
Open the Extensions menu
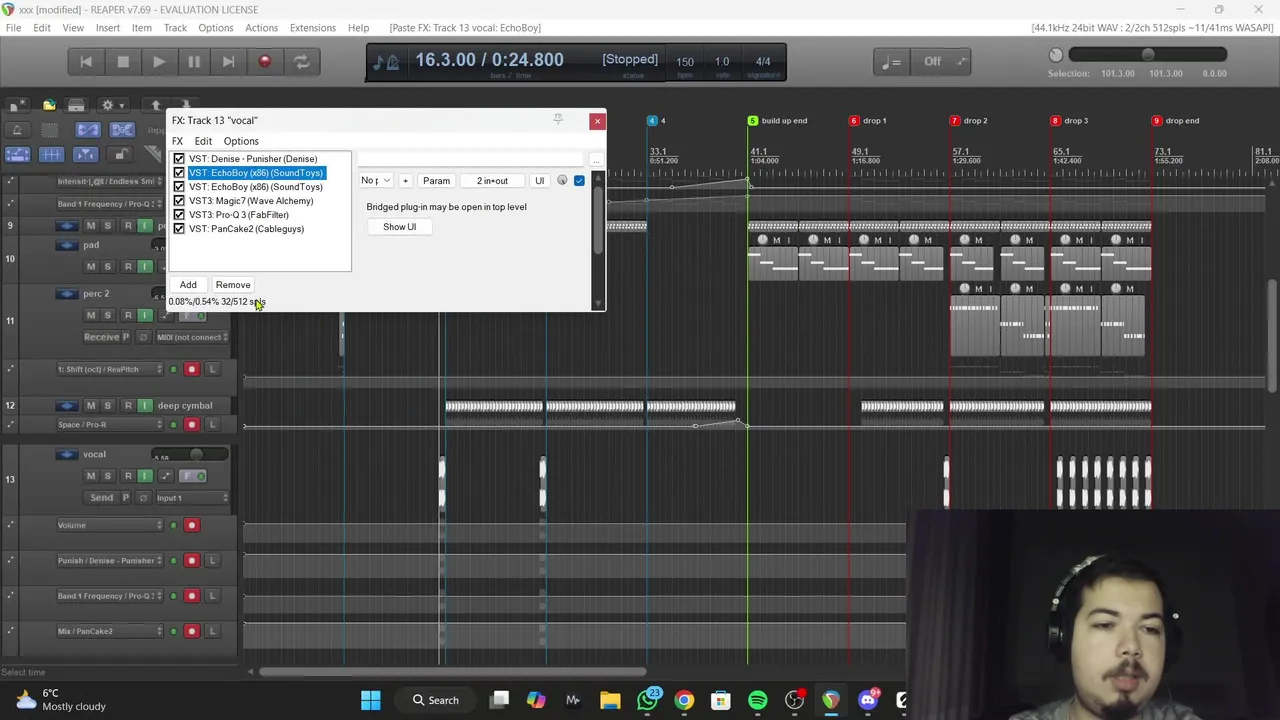tap(312, 28)
